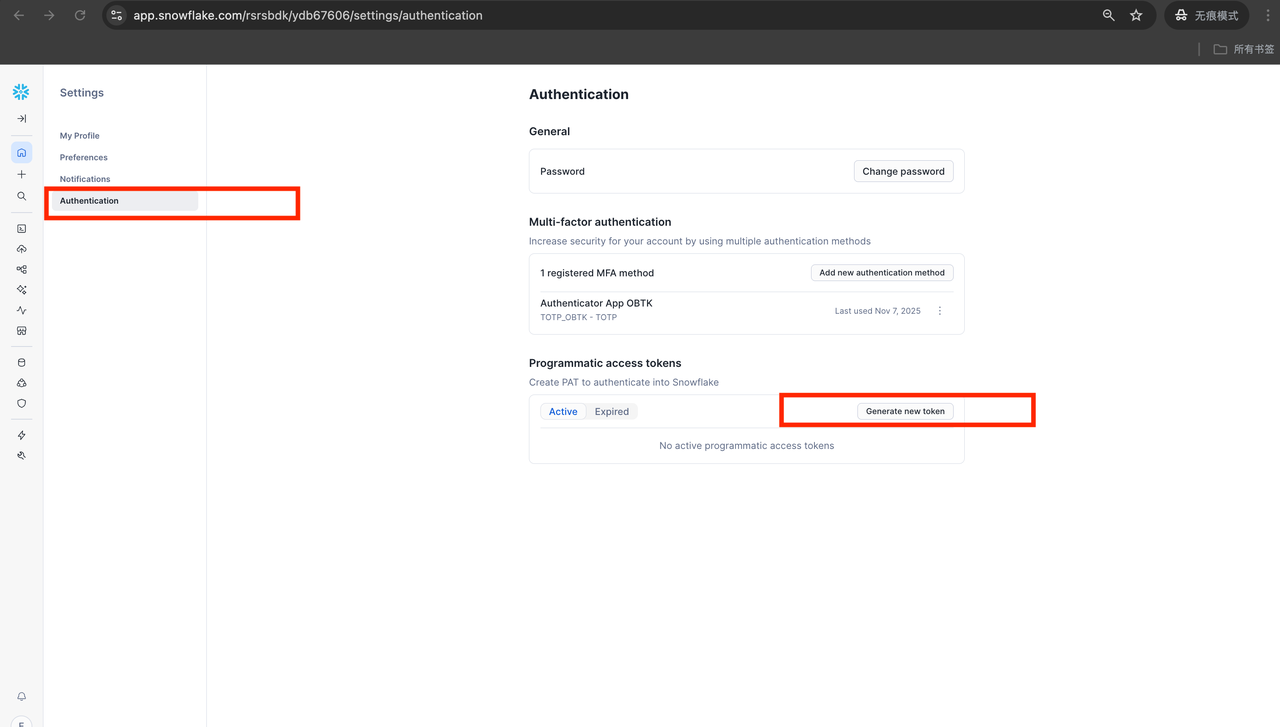Image resolution: width=1280 pixels, height=727 pixels.
Task: Open Chrome three-dot menu
Action: (x=1266, y=15)
